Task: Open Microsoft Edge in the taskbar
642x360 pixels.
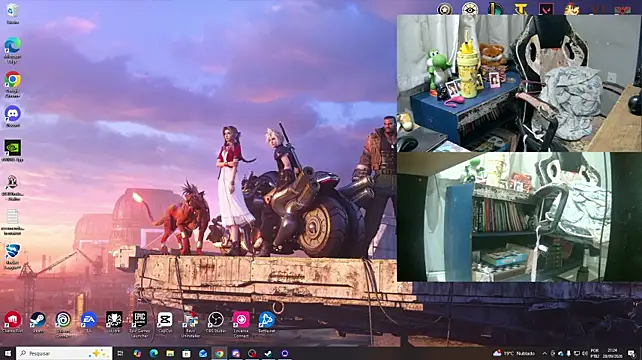Action: pos(154,353)
